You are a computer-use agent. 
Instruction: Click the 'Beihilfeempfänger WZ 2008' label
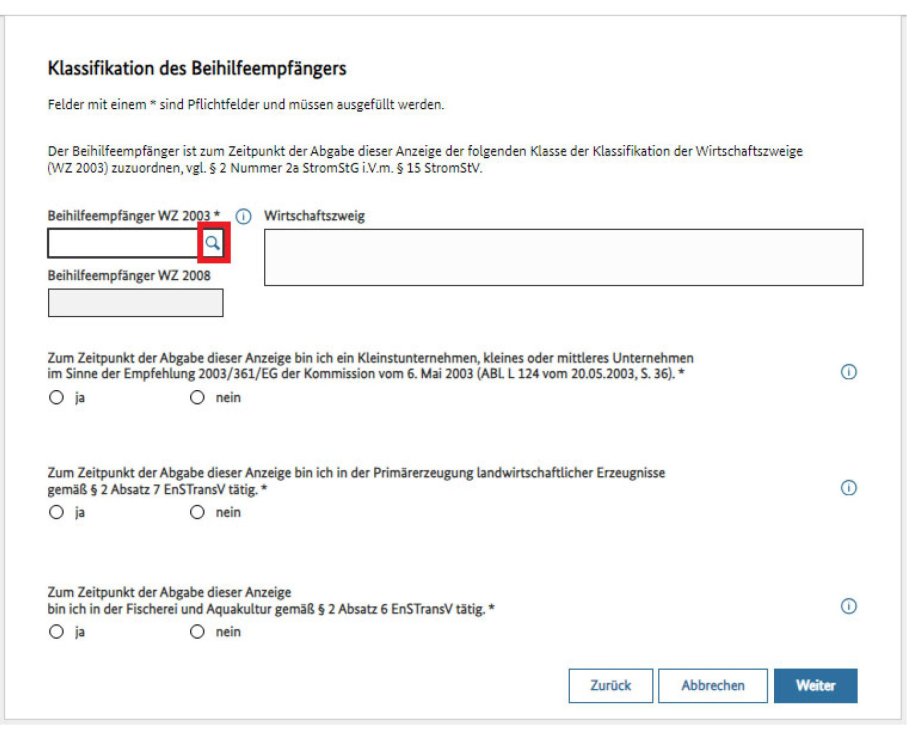tap(129, 276)
